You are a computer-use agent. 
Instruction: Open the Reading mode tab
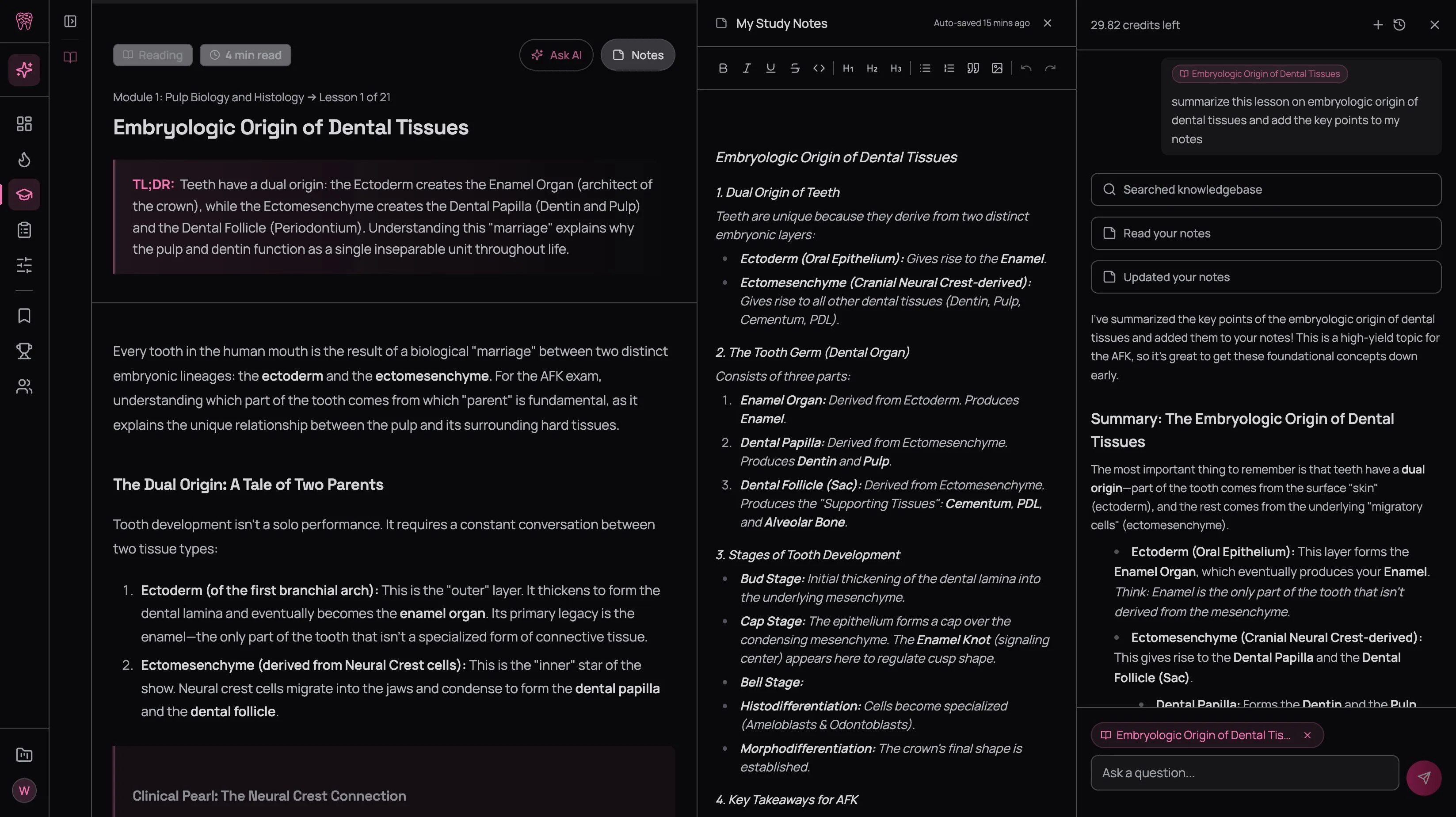click(152, 55)
